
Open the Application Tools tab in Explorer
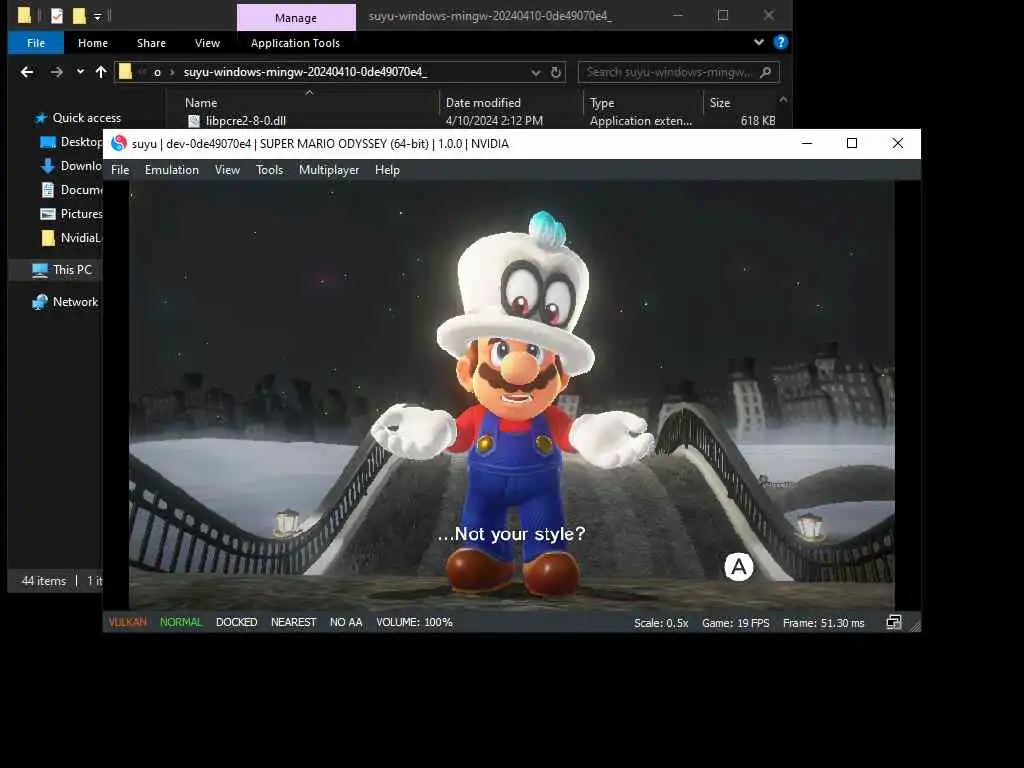(295, 43)
